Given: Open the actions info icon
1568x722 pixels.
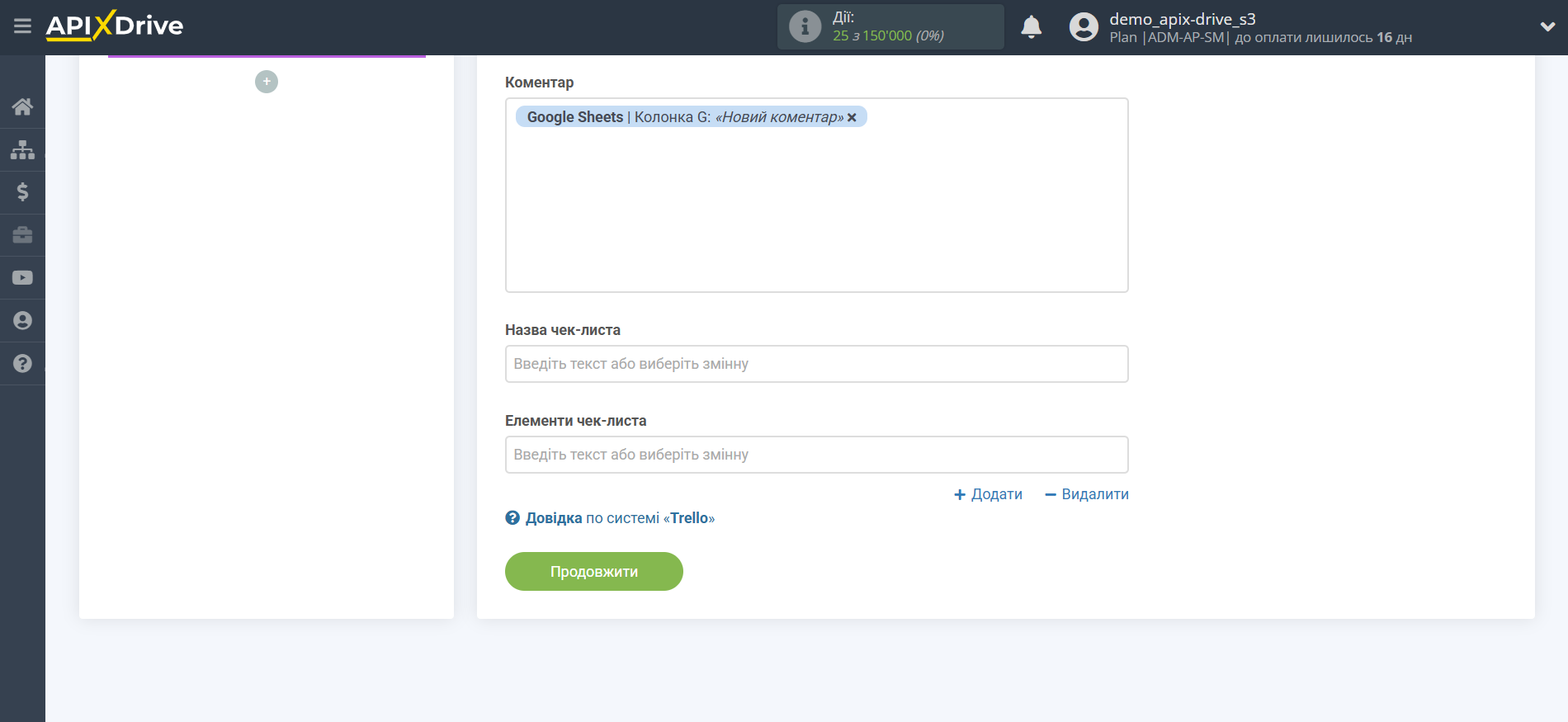Looking at the screenshot, I should point(805,26).
